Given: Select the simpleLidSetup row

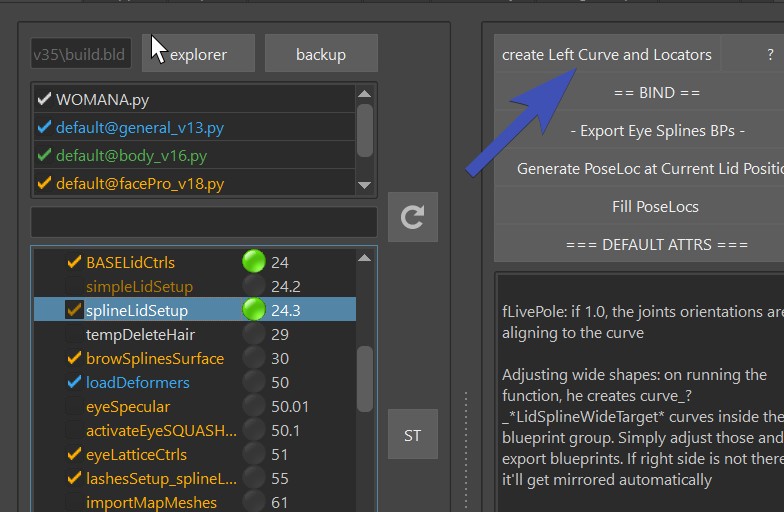Looking at the screenshot, I should click(x=195, y=286).
